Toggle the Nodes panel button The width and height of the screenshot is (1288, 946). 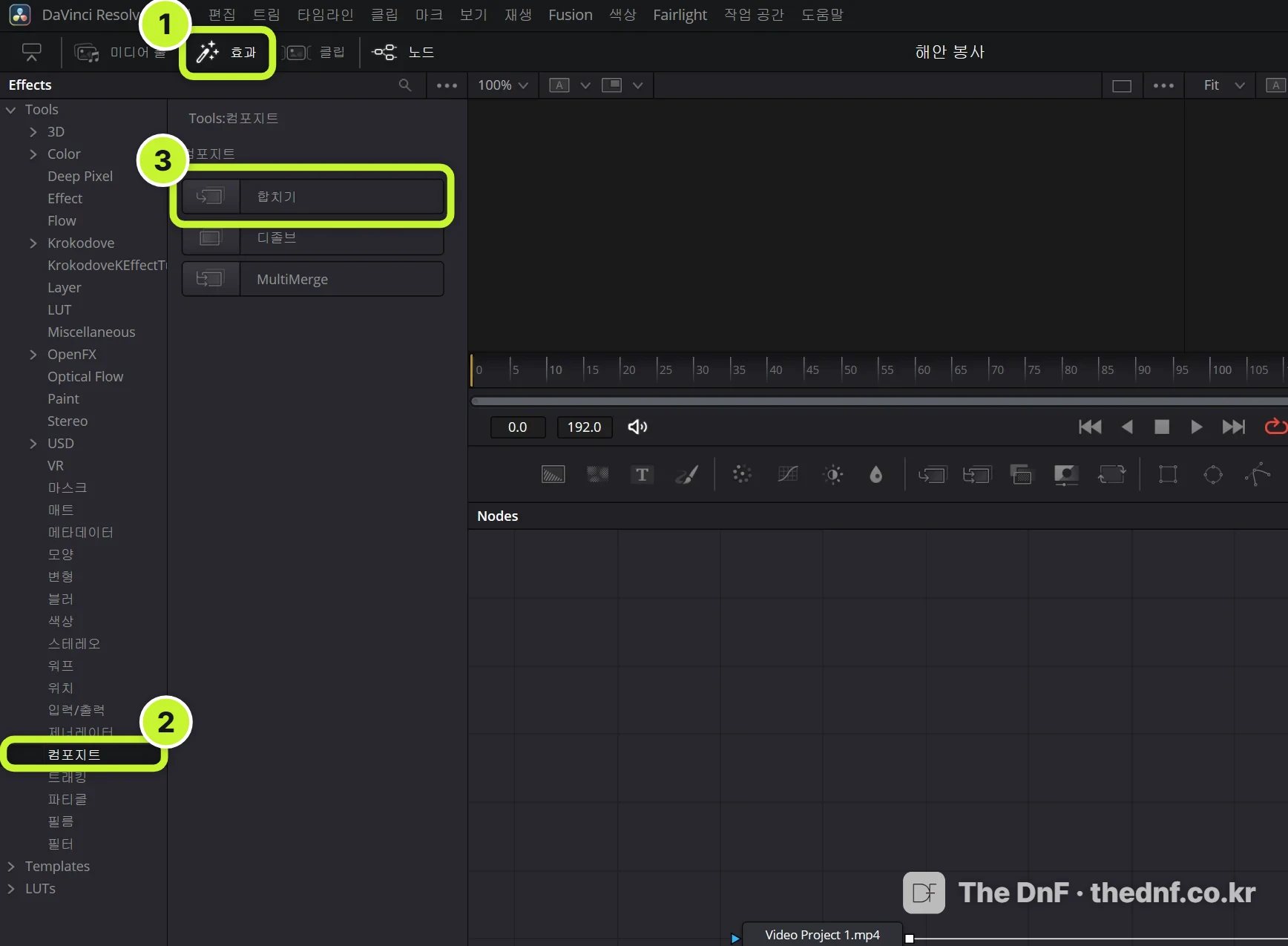[404, 52]
